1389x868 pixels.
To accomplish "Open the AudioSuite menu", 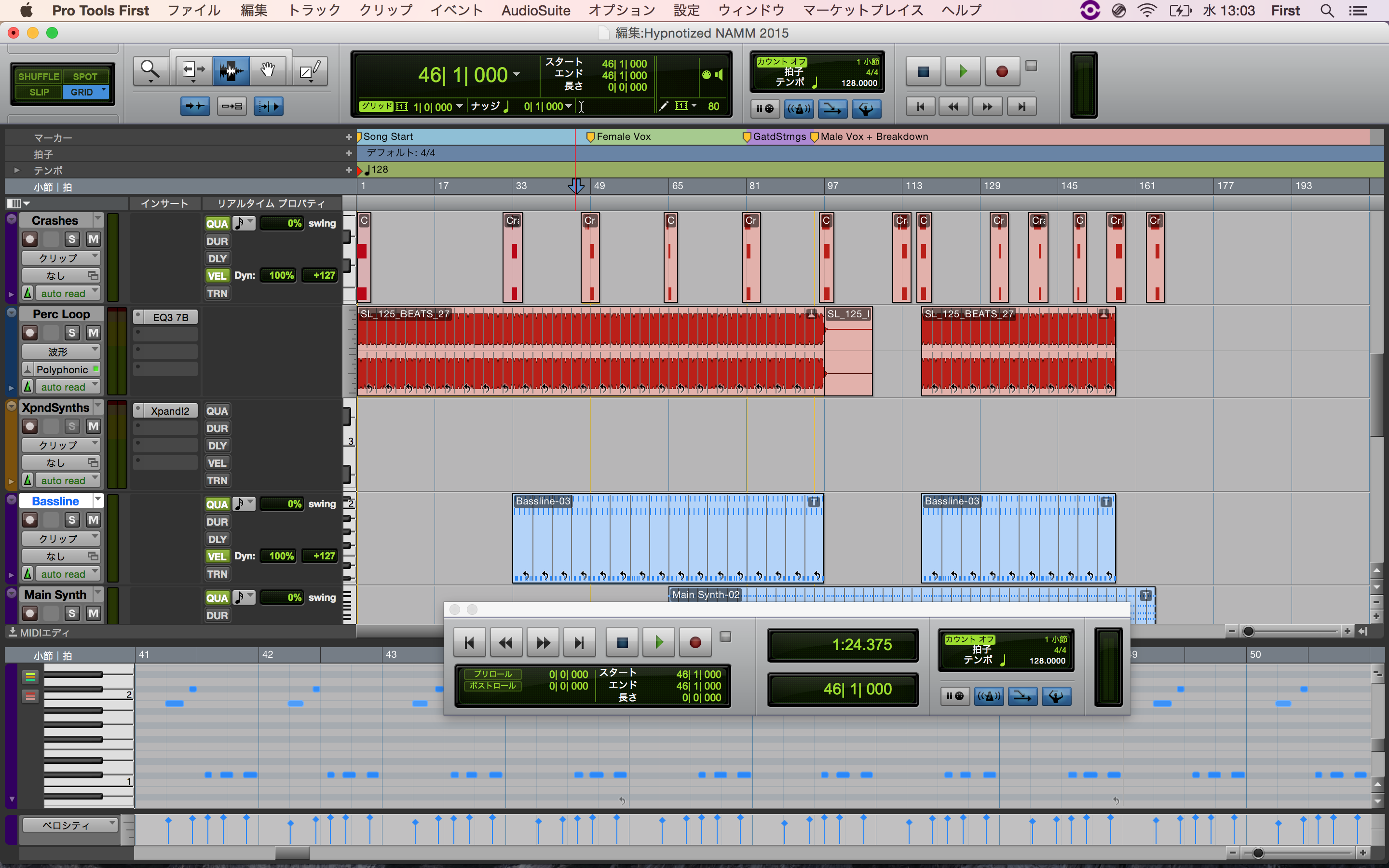I will 535,10.
